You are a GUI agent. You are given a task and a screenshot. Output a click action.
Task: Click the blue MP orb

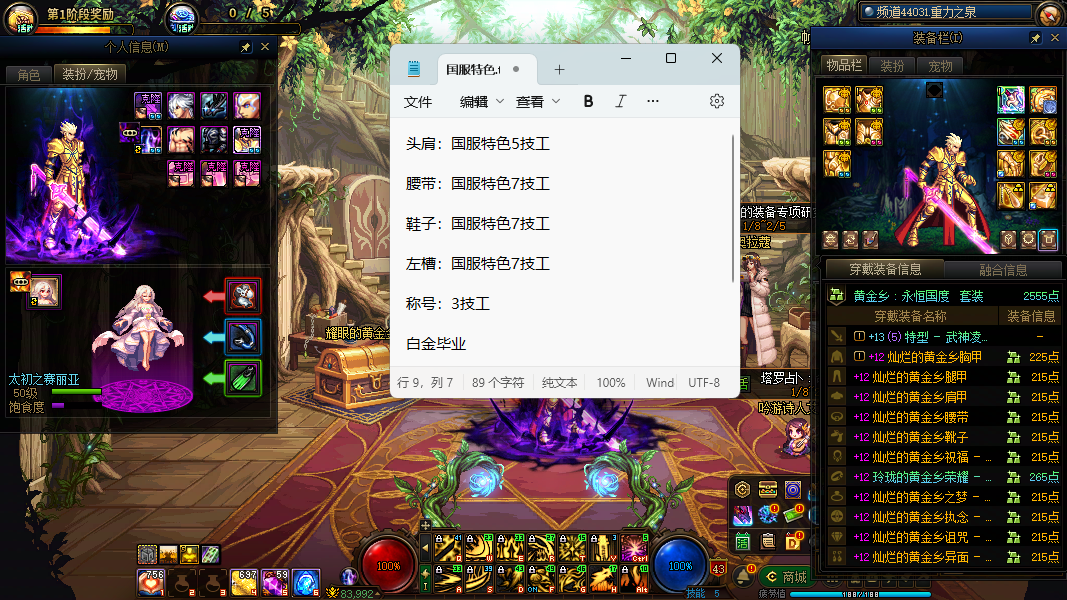pos(680,565)
